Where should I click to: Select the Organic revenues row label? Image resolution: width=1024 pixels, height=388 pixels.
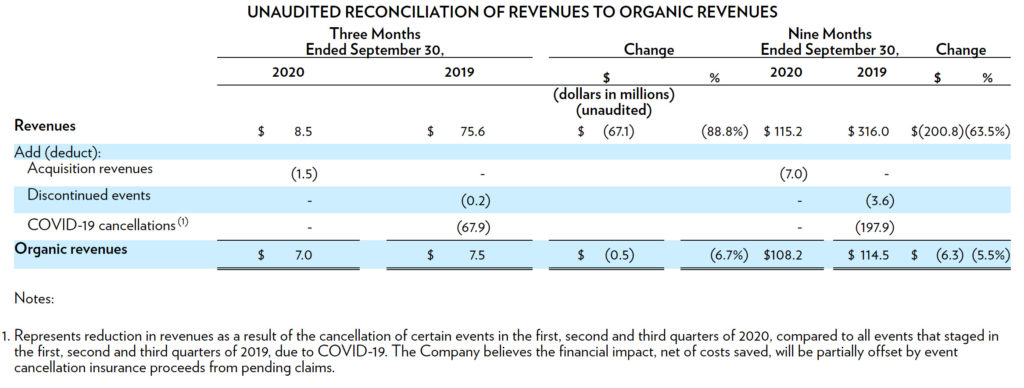click(71, 249)
